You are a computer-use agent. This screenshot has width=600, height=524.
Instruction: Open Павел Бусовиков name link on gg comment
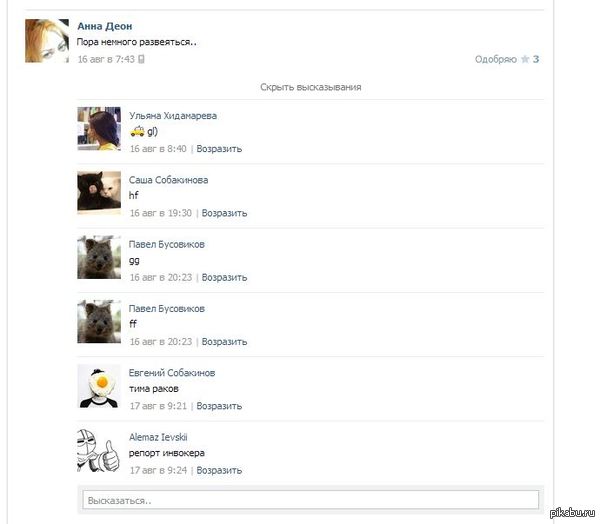pos(167,244)
